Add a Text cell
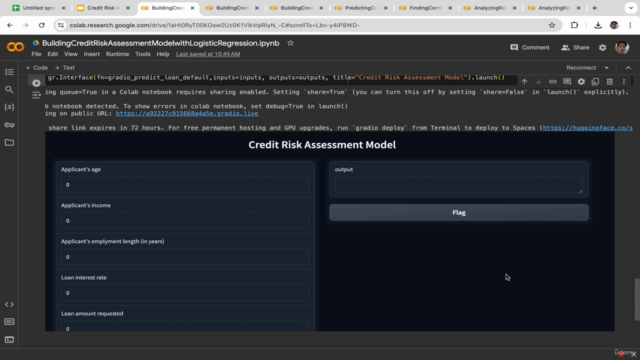The image size is (640, 360). [65, 68]
